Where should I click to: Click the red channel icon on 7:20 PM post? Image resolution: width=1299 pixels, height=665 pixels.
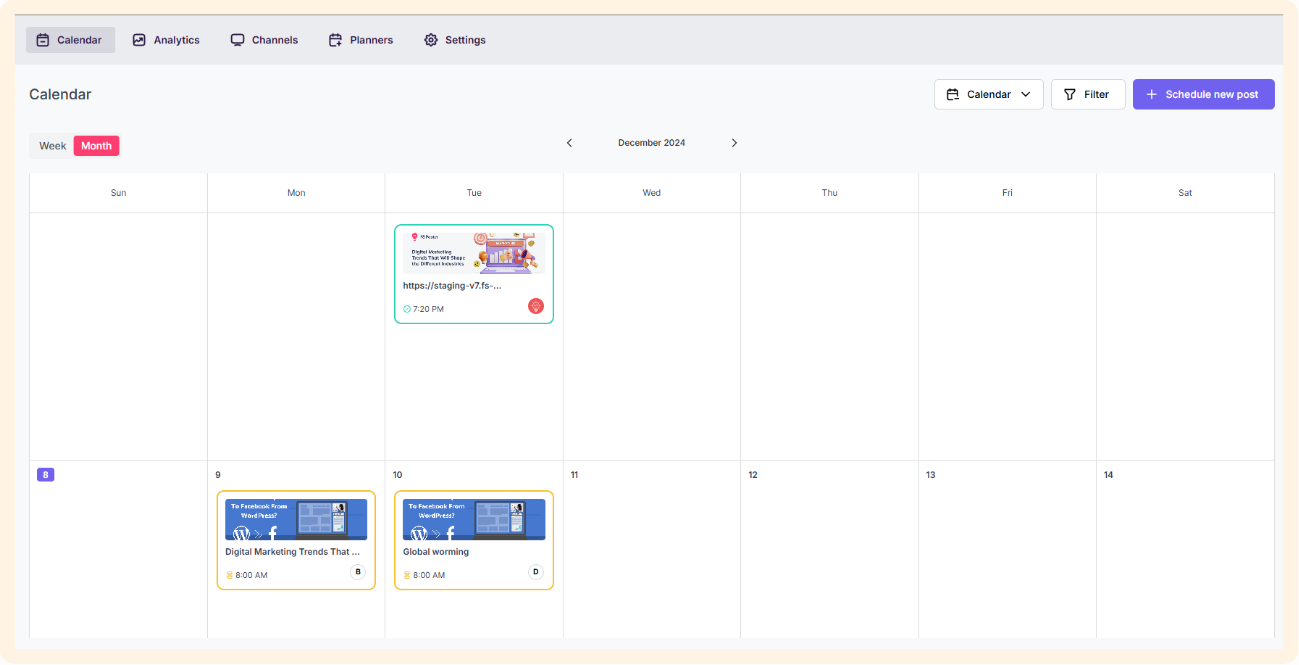point(536,306)
